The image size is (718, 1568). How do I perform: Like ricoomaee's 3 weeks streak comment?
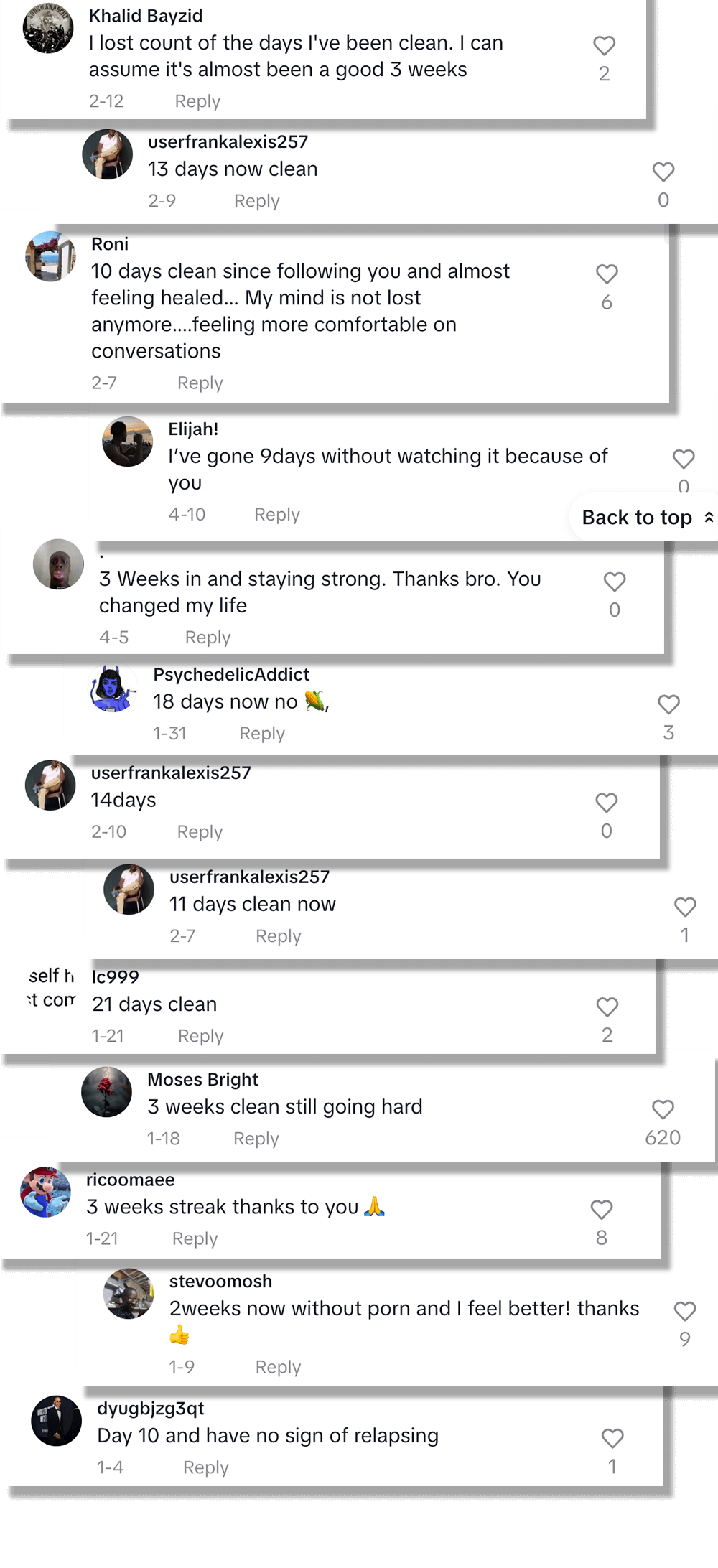pos(600,1209)
